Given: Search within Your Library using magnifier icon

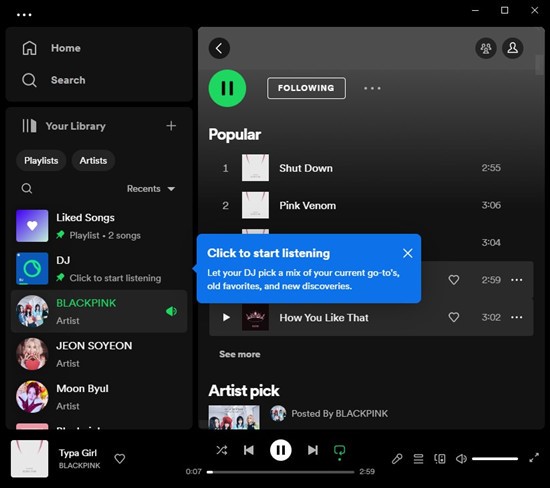Looking at the screenshot, I should [x=27, y=189].
